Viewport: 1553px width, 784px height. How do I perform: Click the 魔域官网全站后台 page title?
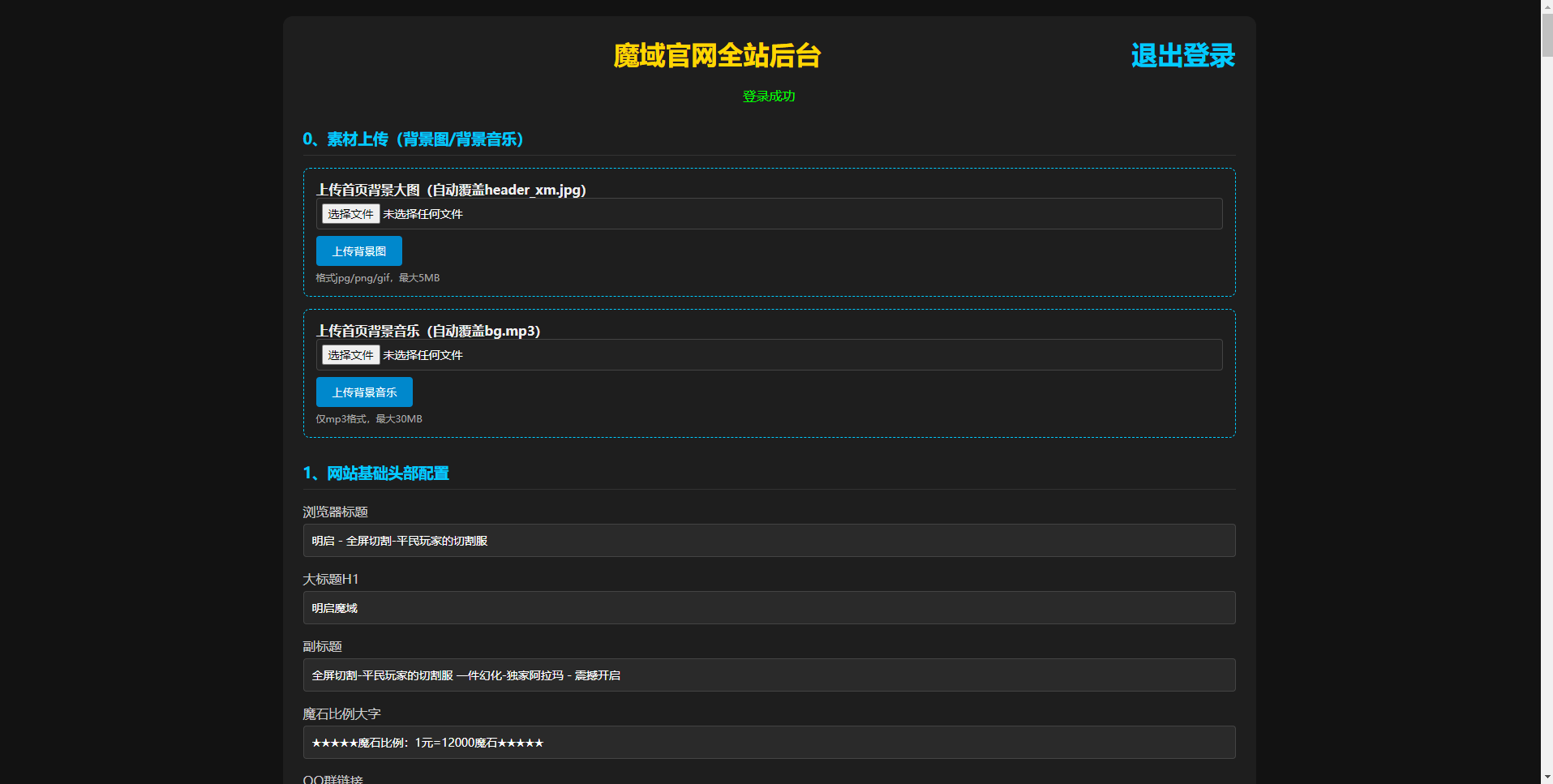[717, 55]
